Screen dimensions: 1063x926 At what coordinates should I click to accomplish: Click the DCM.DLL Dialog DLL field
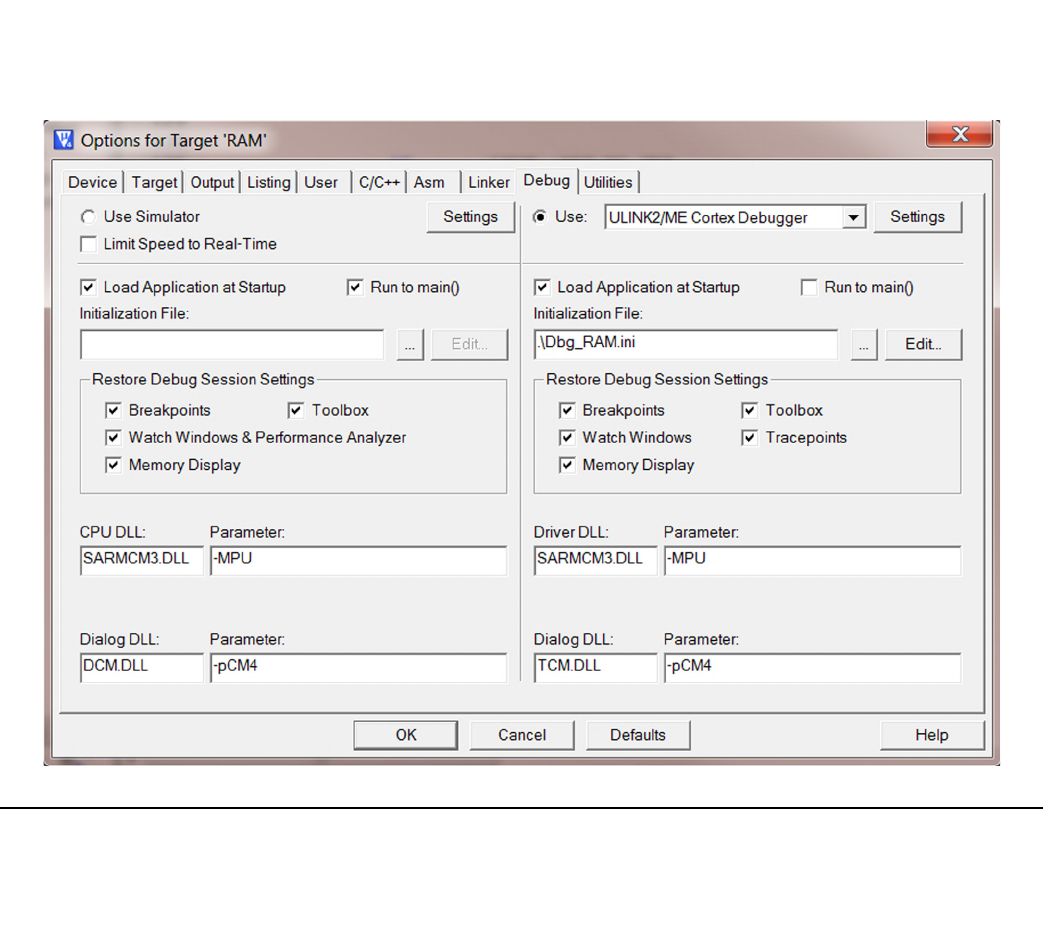(142, 667)
